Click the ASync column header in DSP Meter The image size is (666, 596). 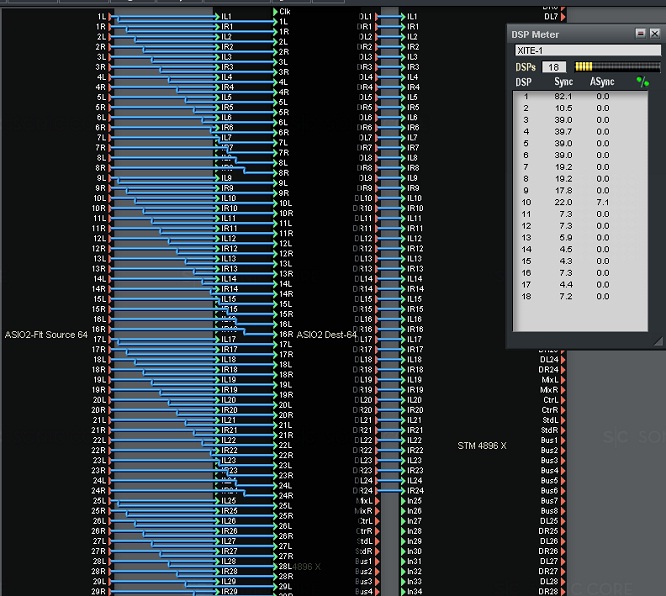coord(602,82)
